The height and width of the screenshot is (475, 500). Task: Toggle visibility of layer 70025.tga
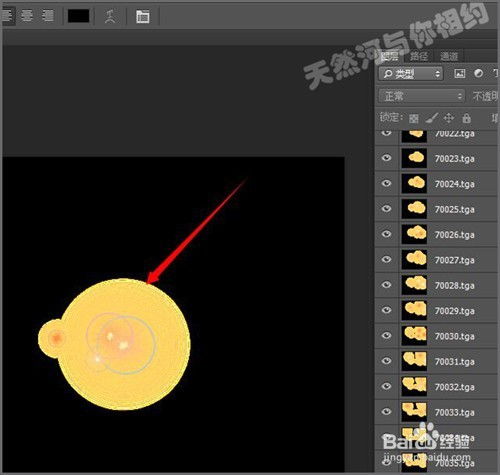click(386, 208)
